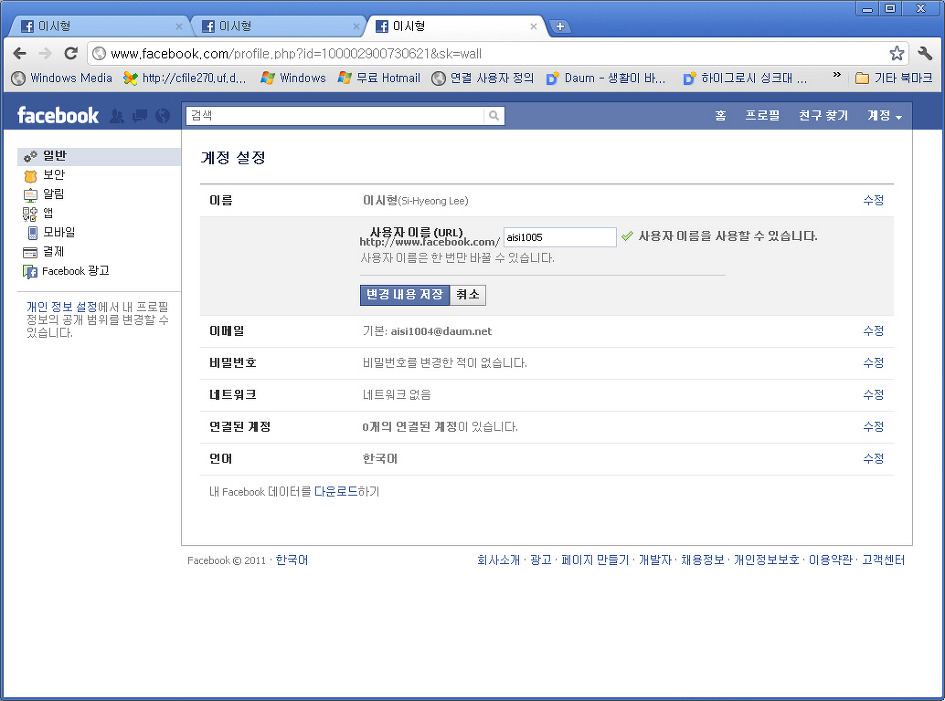945x701 pixels.
Task: Go to 프로필 in Facebook header
Action: point(762,116)
